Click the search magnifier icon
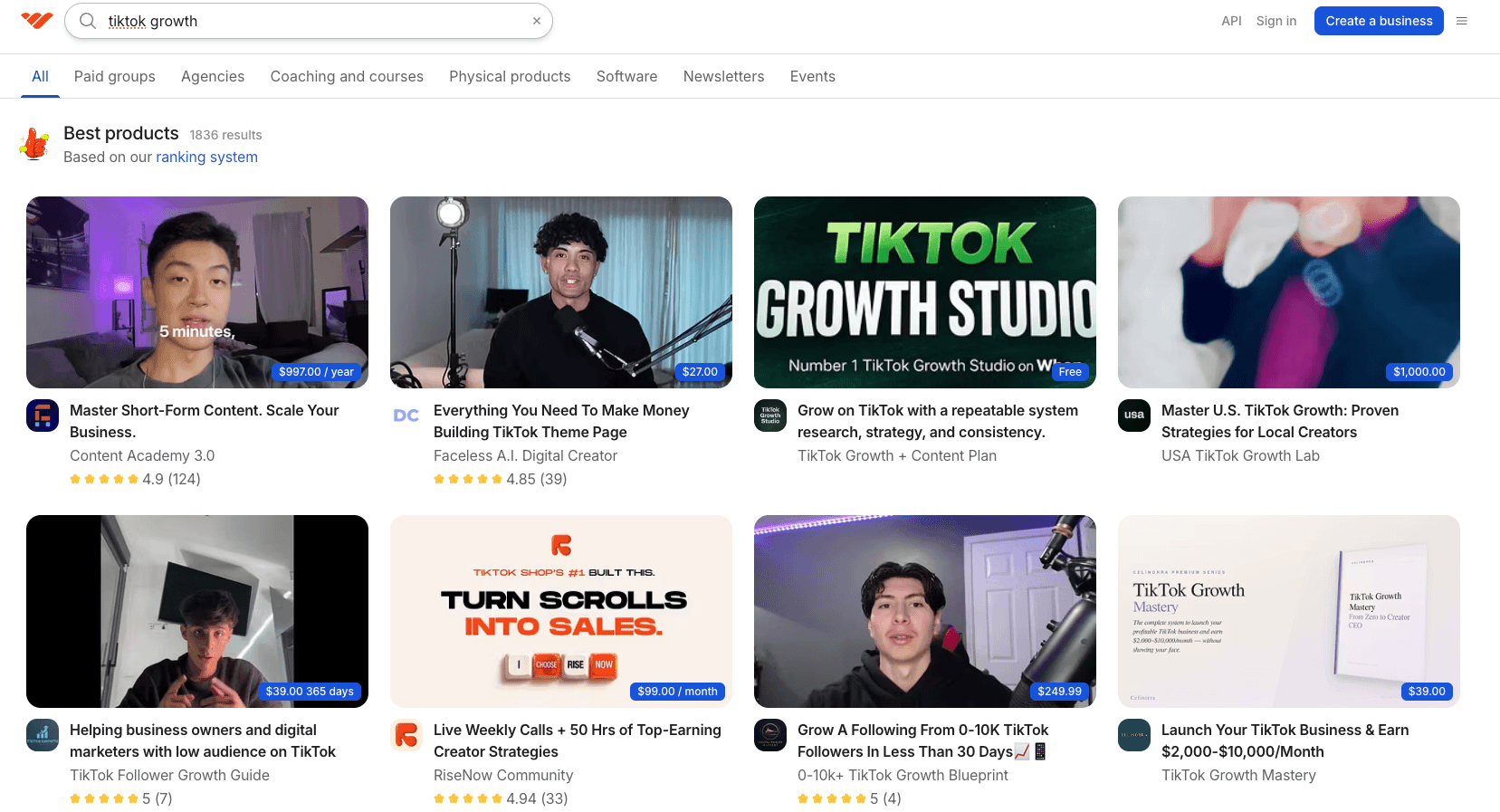Image resolution: width=1500 pixels, height=812 pixels. [88, 21]
